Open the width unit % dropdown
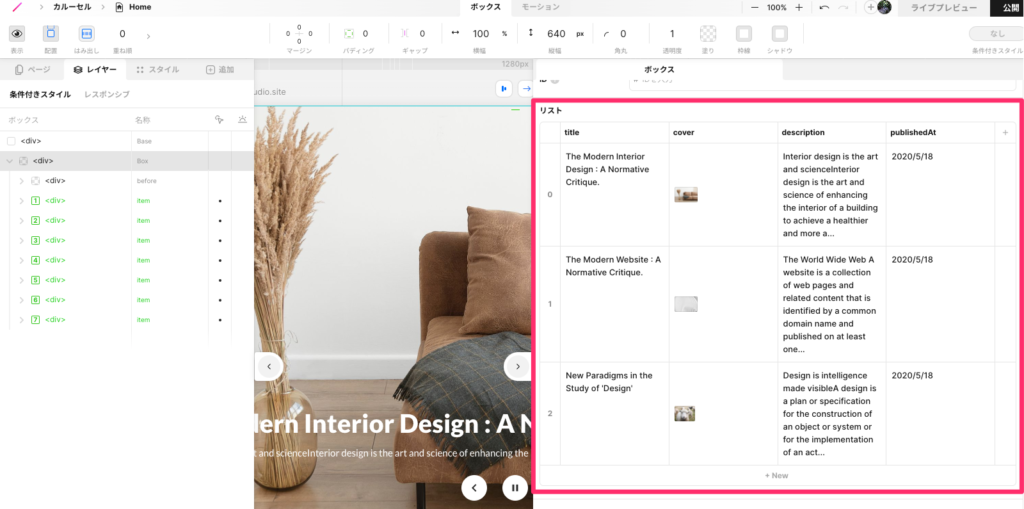The image size is (1024, 509). (504, 34)
